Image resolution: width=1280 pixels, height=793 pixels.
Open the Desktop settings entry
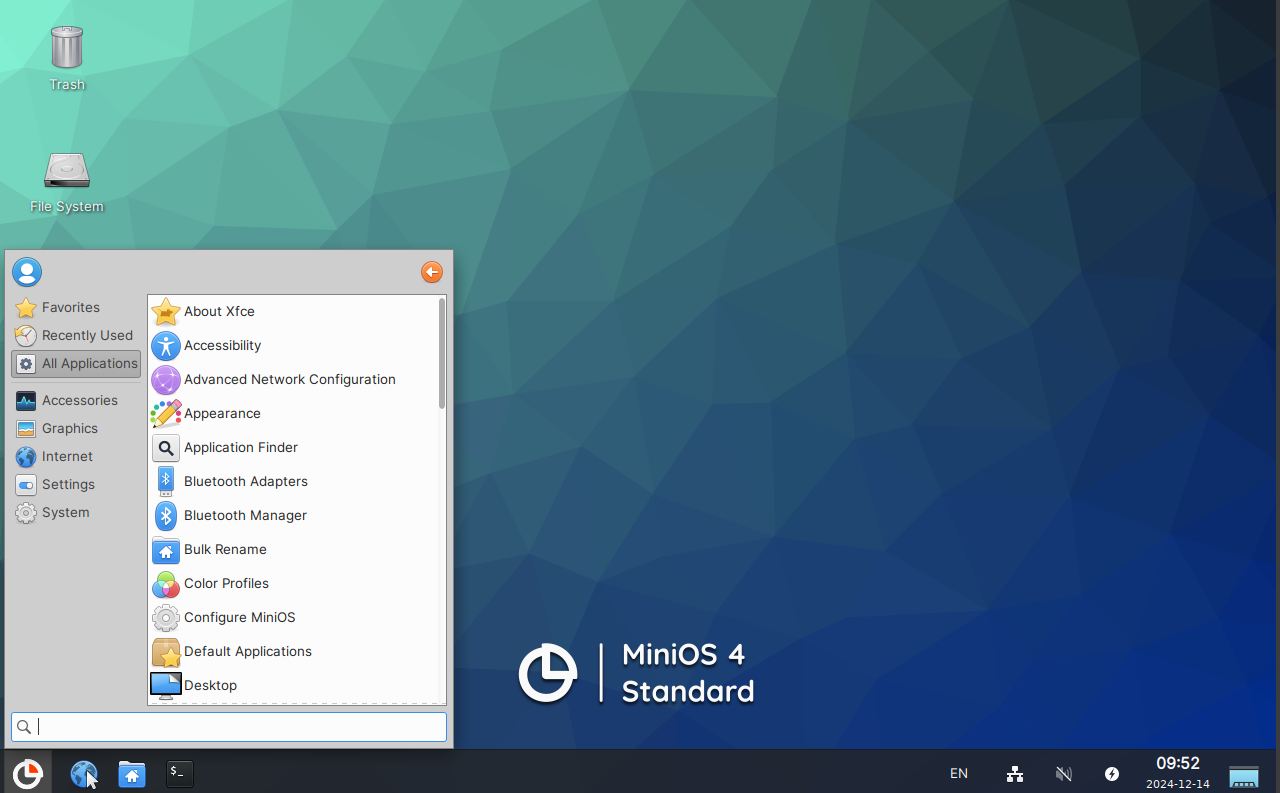pos(293,685)
